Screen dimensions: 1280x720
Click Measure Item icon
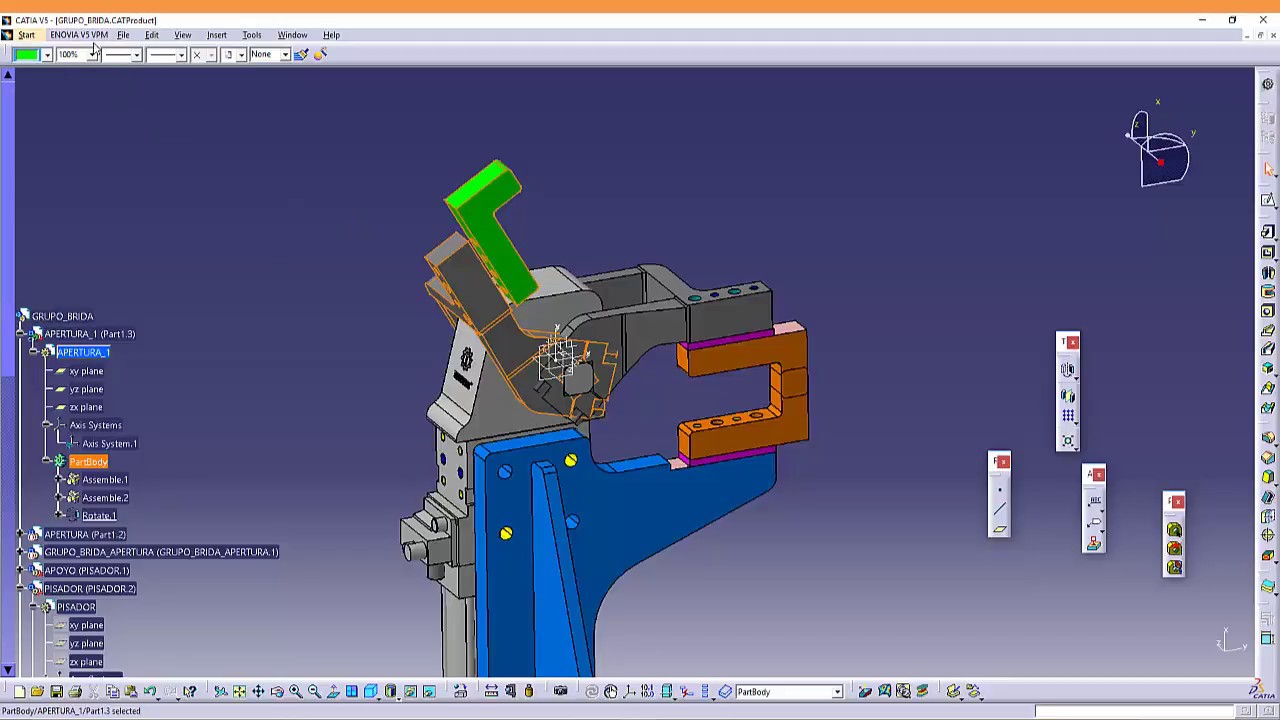tap(510, 691)
